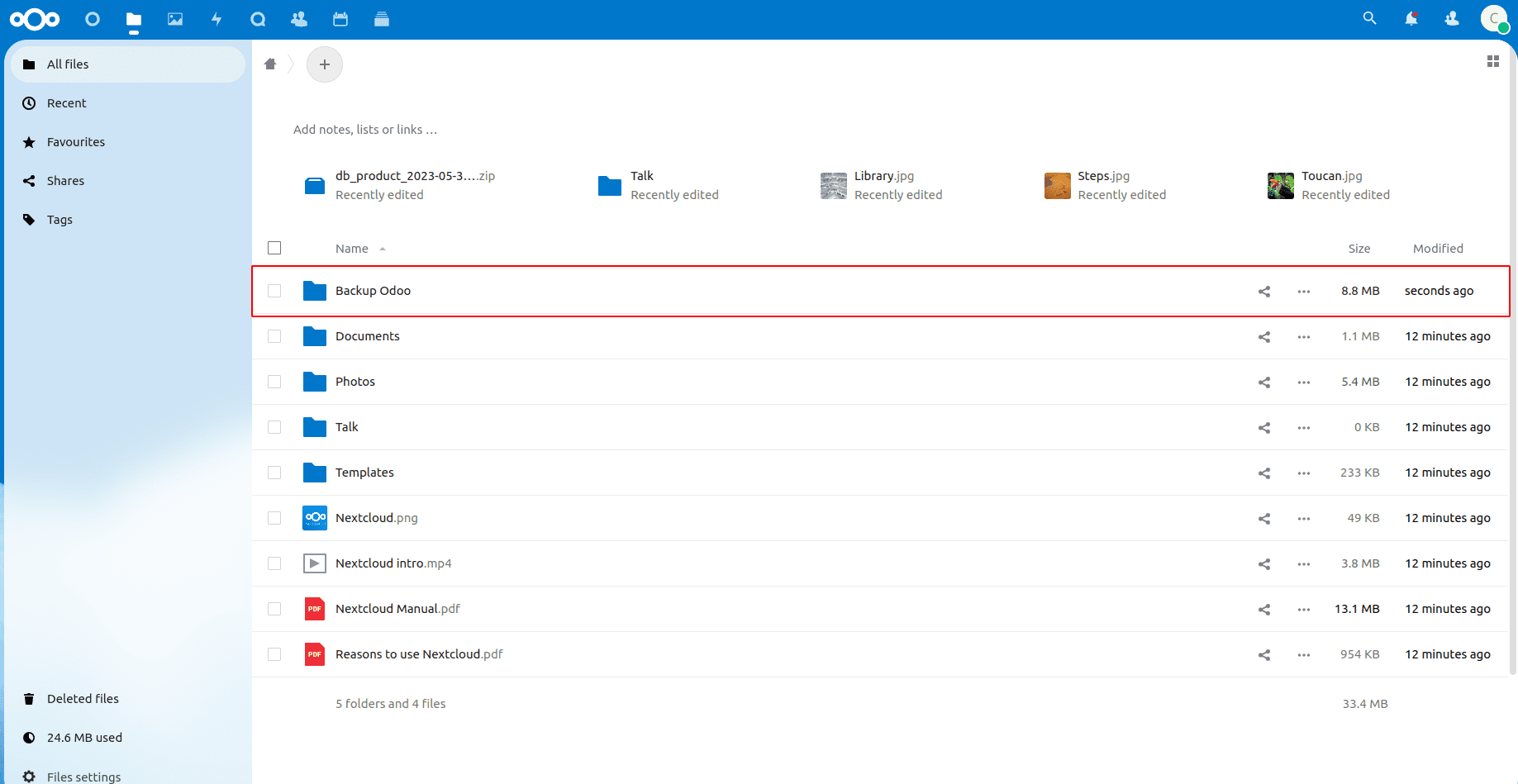Switch to grid view
Viewport: 1518px width, 784px height.
(1493, 61)
